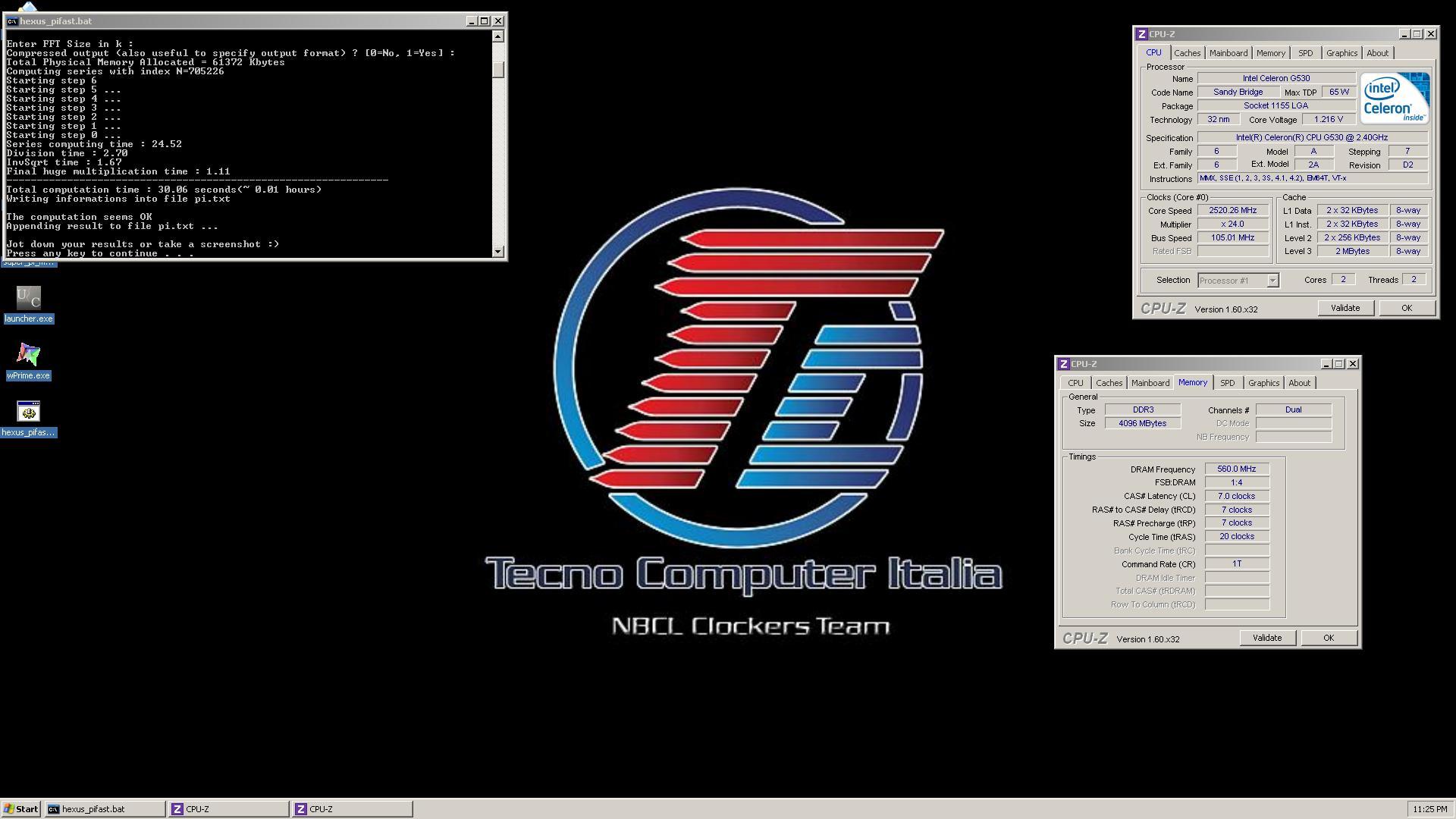Click the Core Voltage value 1.216 V
Screen dimensions: 1456x819
(1329, 119)
